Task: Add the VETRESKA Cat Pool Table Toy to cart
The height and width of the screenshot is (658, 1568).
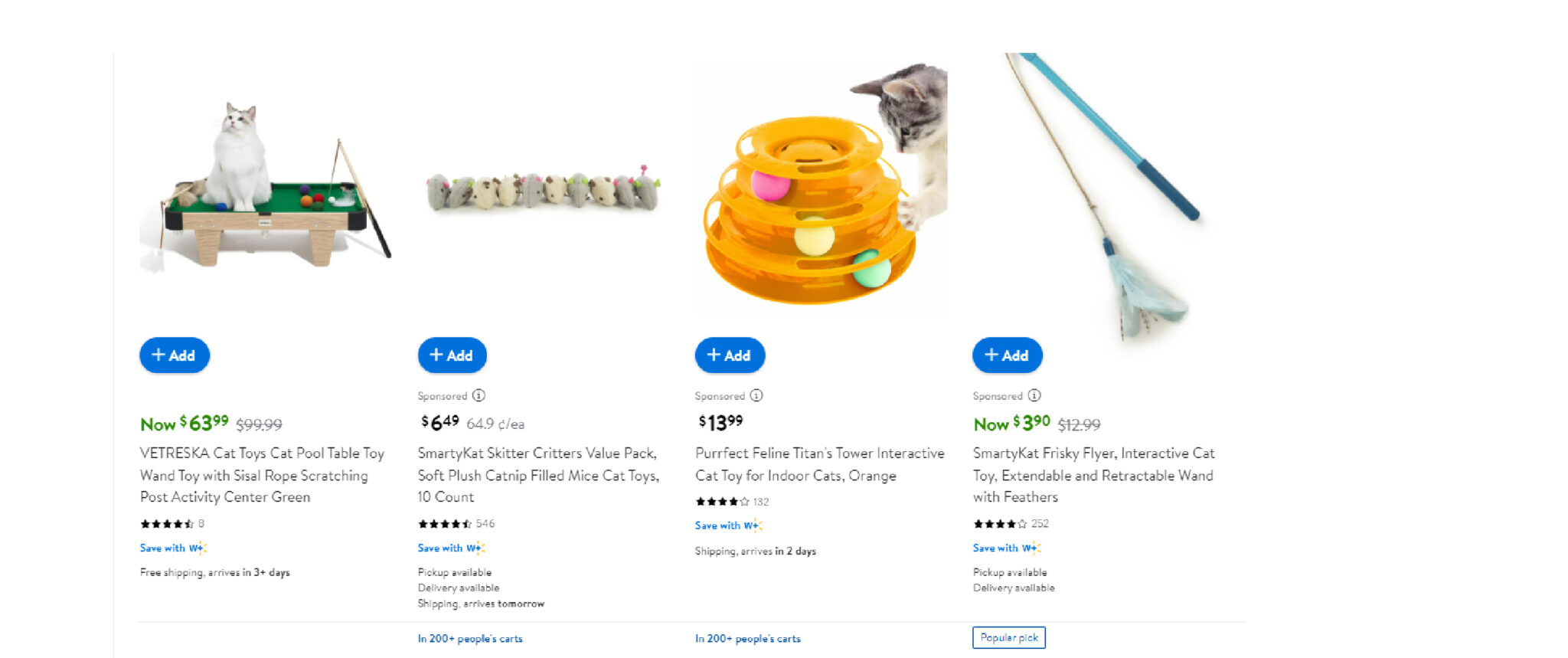Action: 175,355
